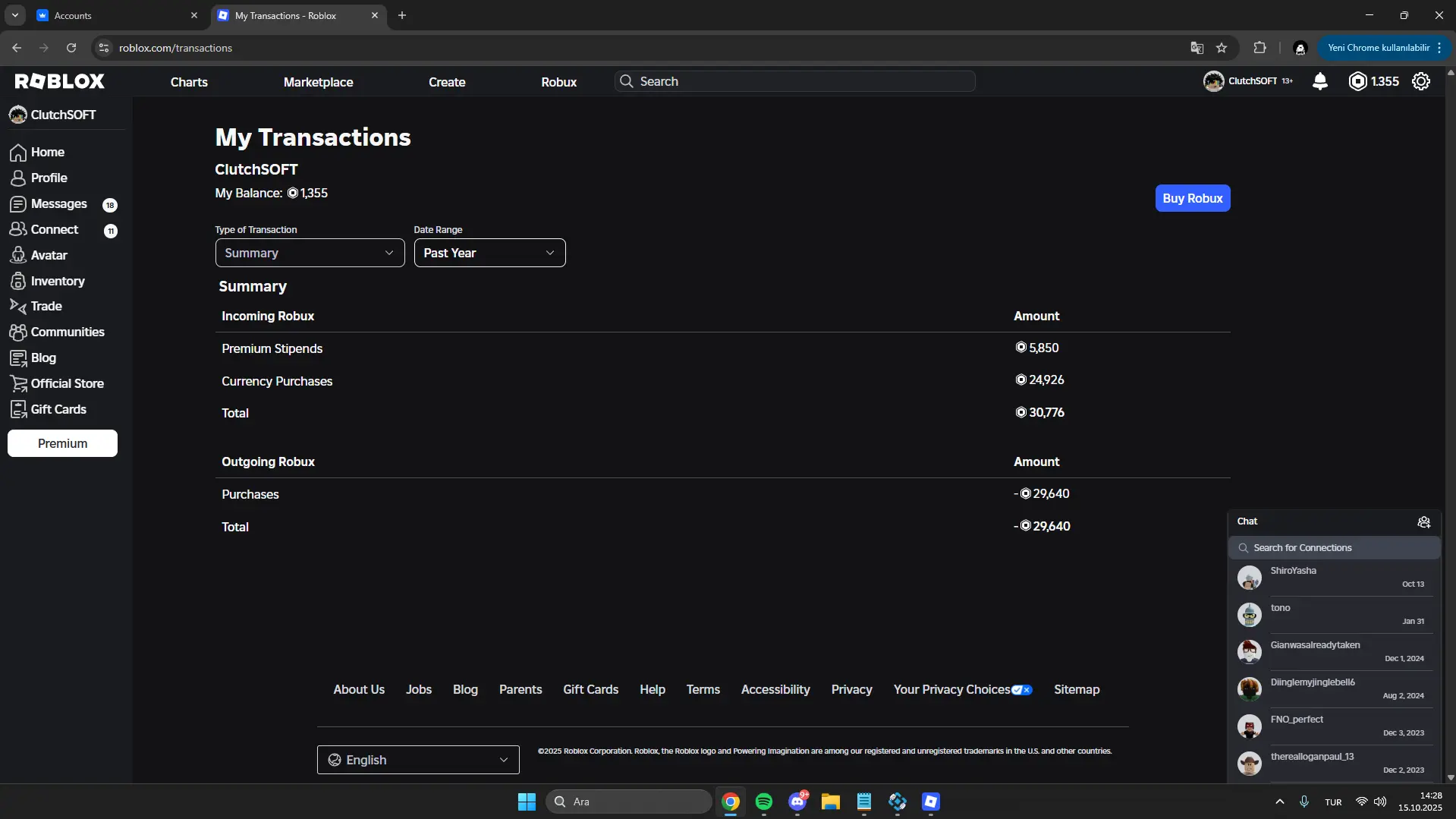Click the settings gear icon
Viewport: 1456px width, 819px height.
click(x=1420, y=81)
